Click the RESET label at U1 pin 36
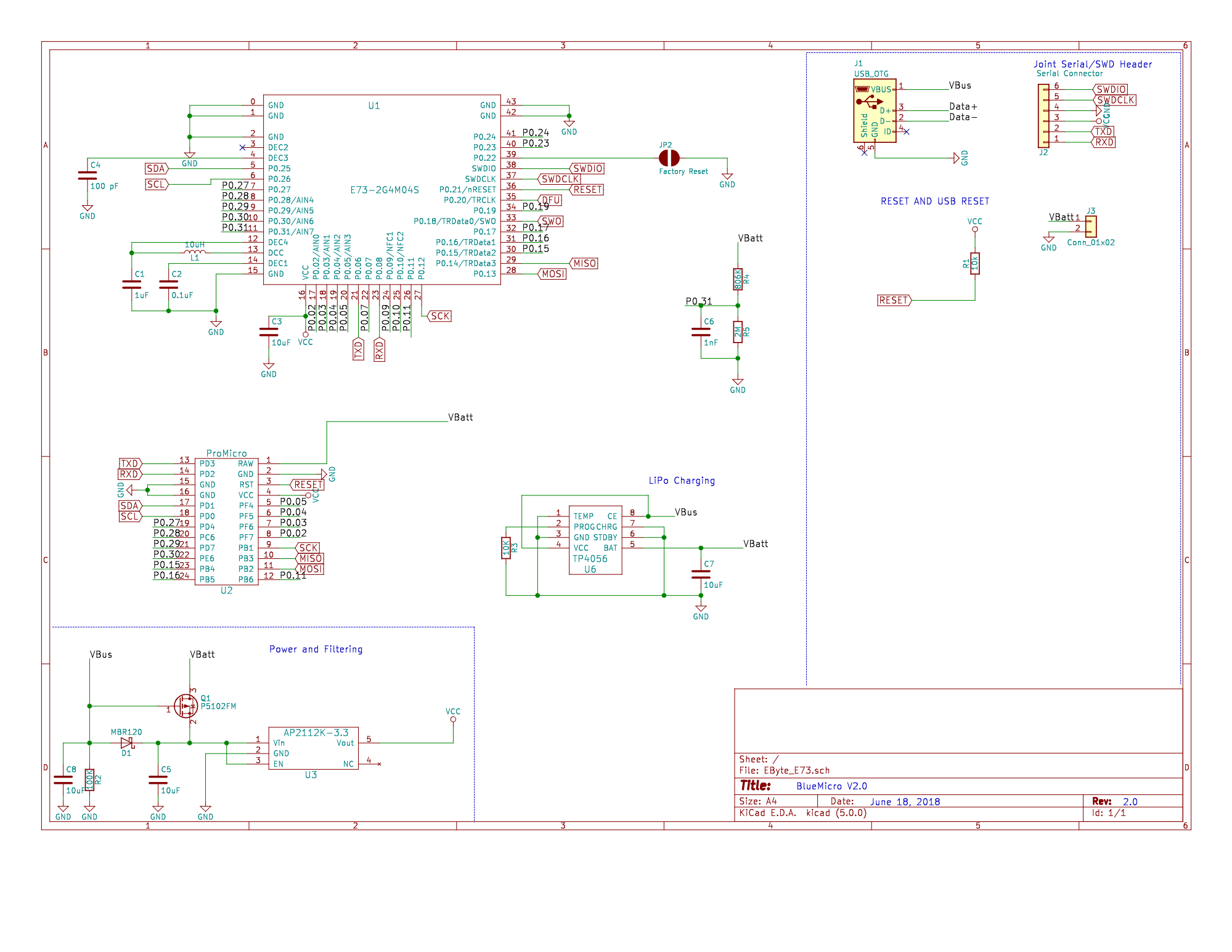This screenshot has width=1232, height=952. pos(587,190)
